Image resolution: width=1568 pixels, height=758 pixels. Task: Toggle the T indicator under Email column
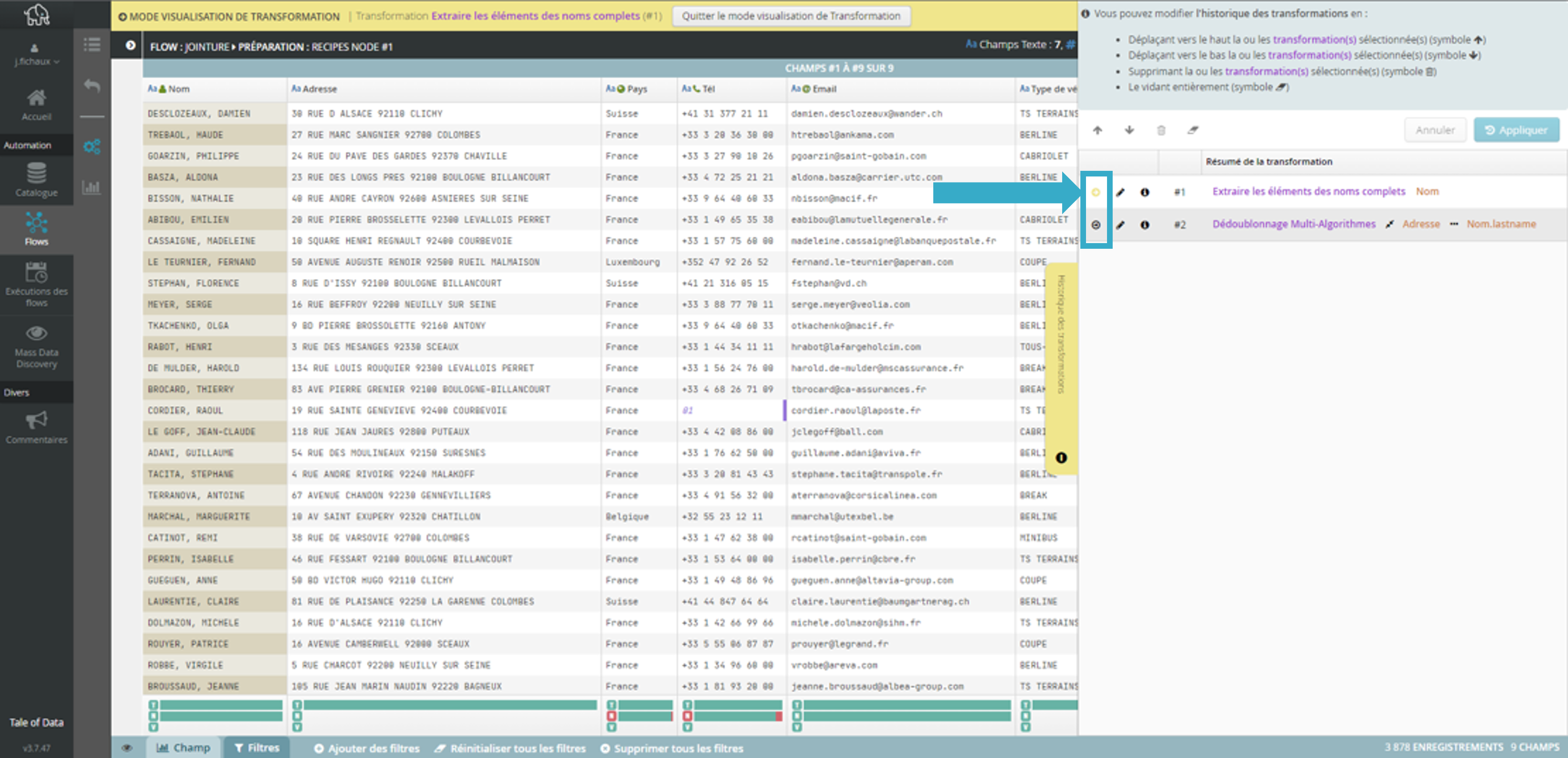coord(797,704)
